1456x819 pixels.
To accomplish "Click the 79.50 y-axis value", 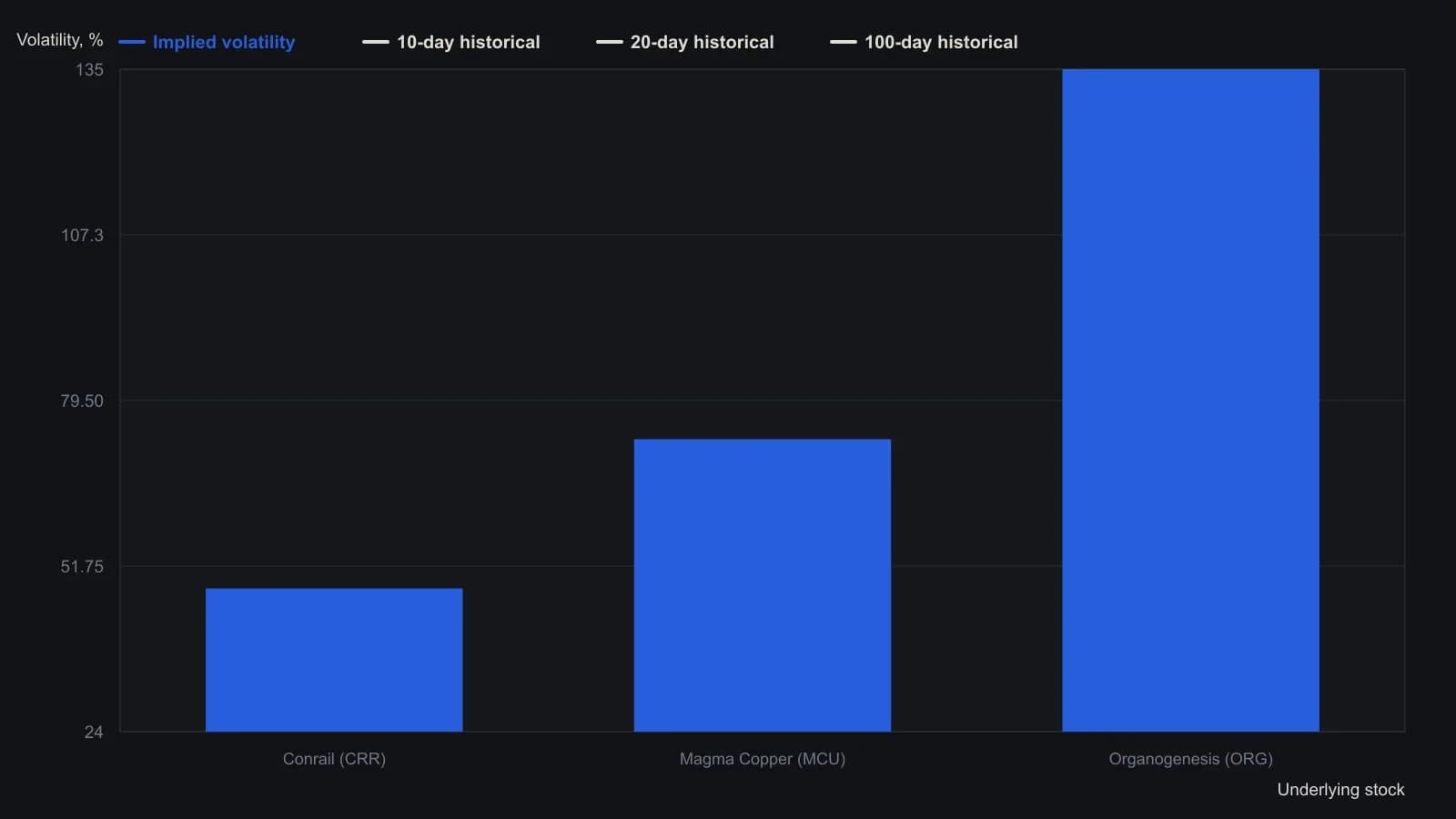I will (x=82, y=401).
